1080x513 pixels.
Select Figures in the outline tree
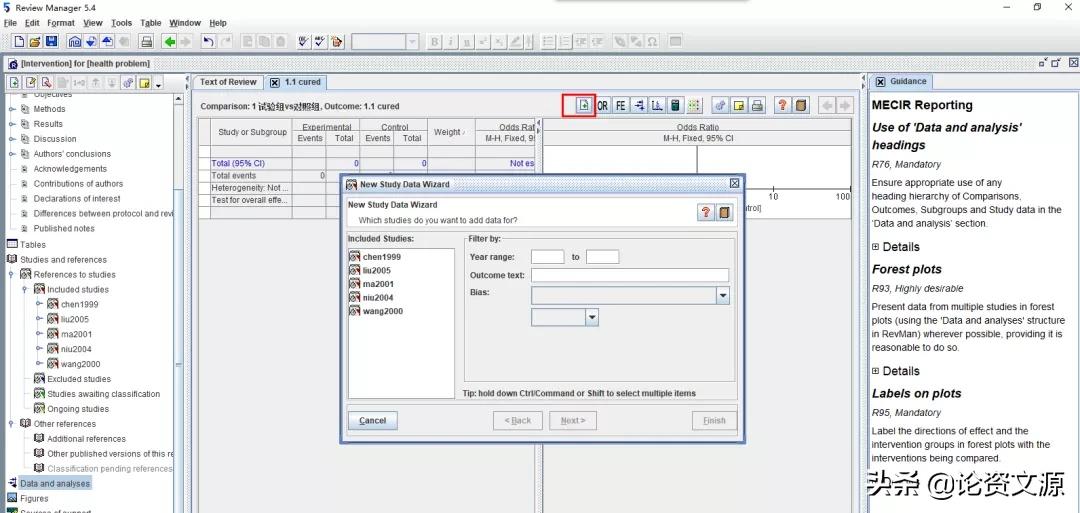34,499
